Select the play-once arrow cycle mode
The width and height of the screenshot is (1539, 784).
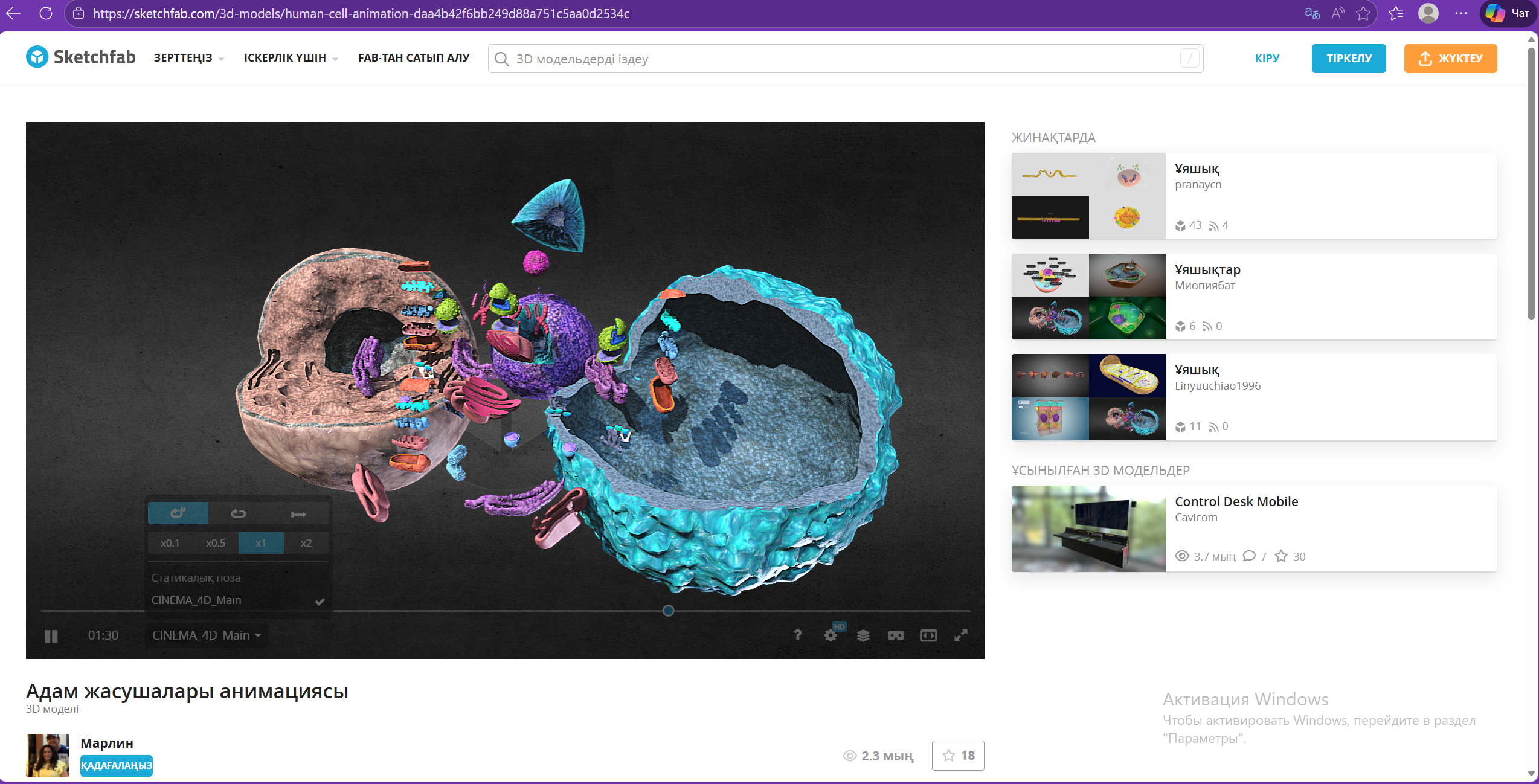point(298,514)
